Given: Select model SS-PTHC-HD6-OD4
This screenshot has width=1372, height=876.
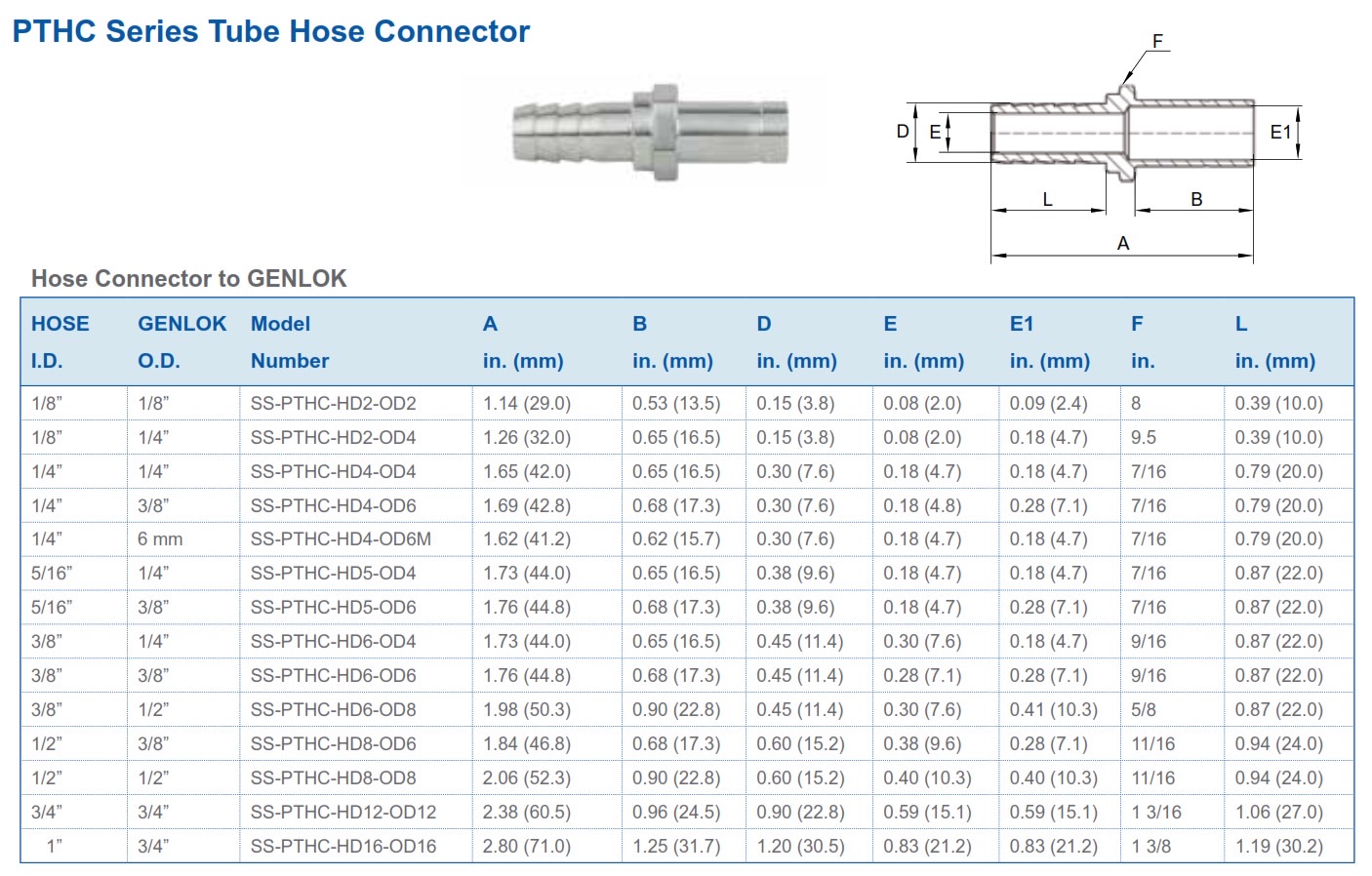Looking at the screenshot, I should click(333, 642).
